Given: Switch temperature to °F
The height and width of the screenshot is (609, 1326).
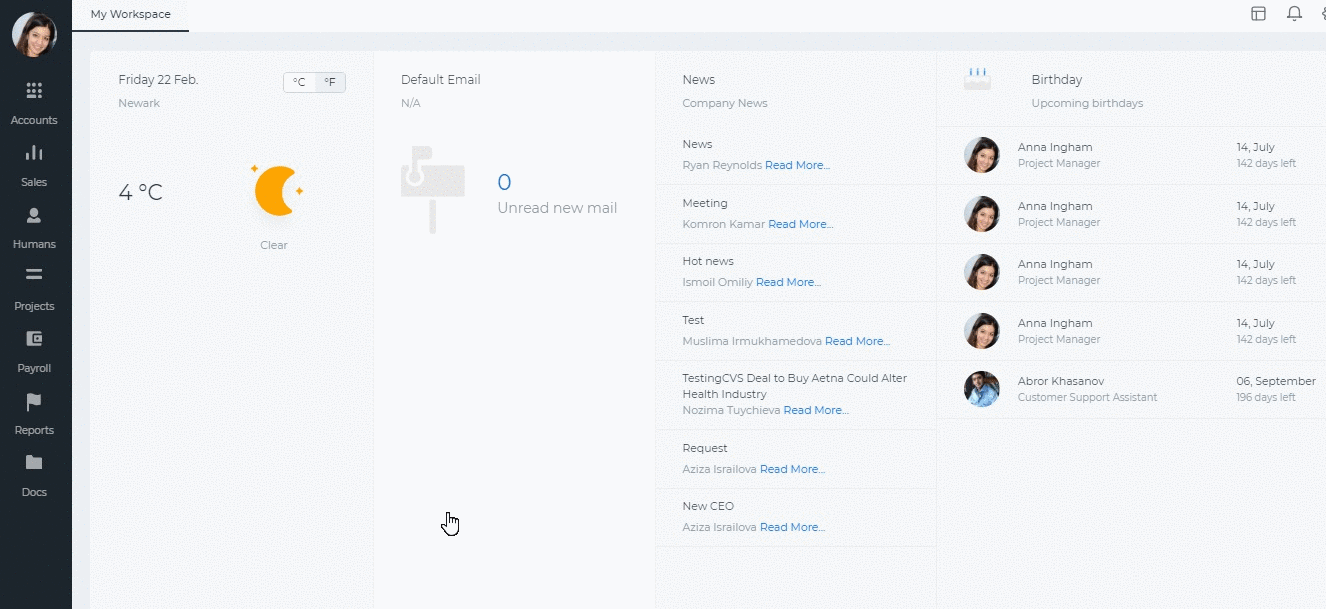Looking at the screenshot, I should pyautogui.click(x=330, y=82).
